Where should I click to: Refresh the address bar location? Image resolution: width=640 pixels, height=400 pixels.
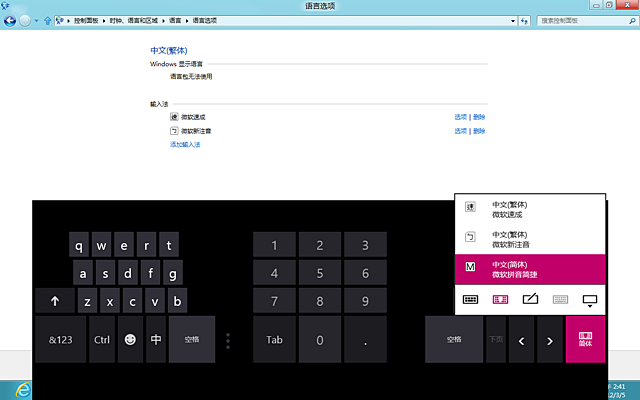[x=524, y=20]
